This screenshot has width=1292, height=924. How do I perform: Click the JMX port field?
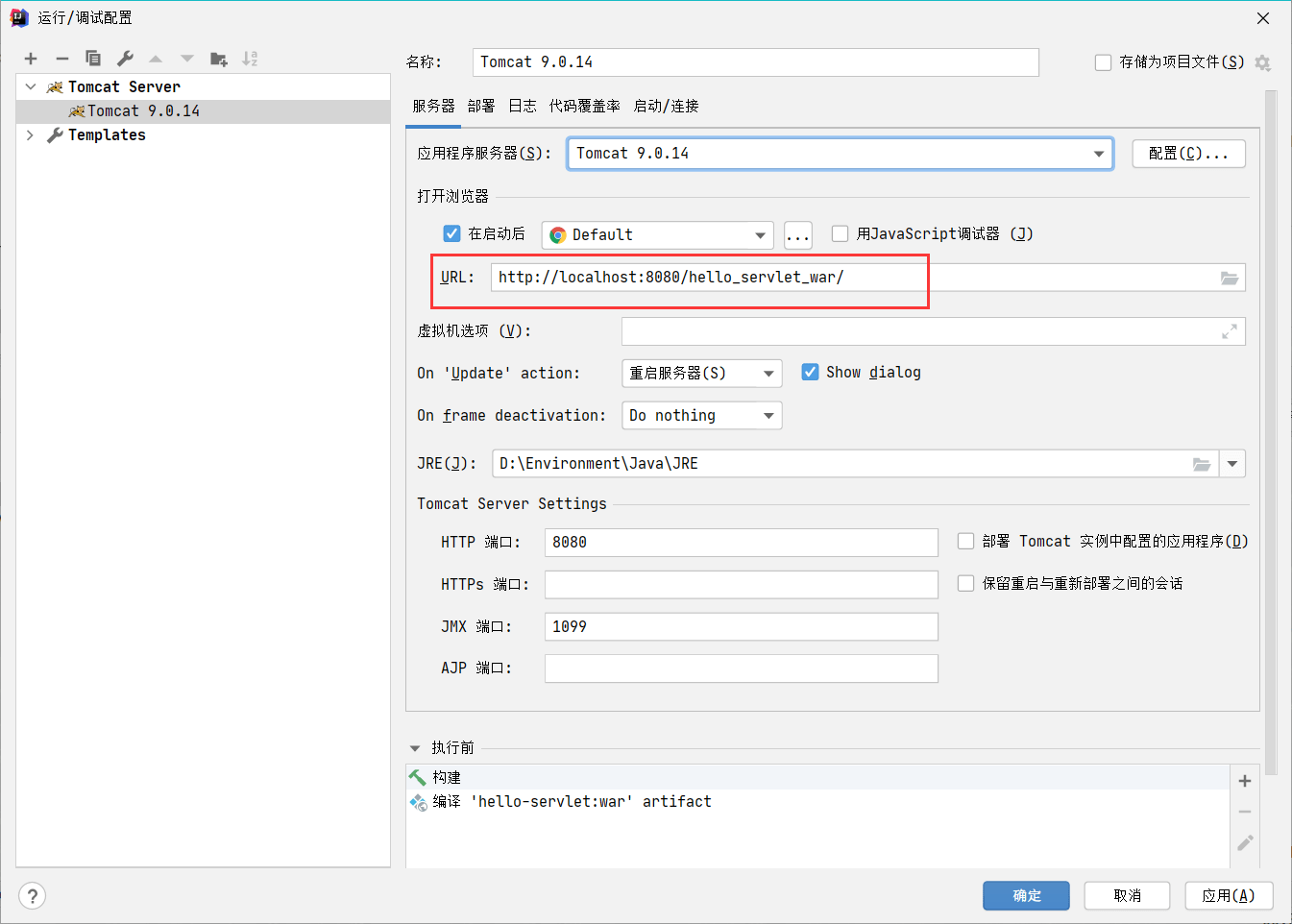tap(742, 627)
